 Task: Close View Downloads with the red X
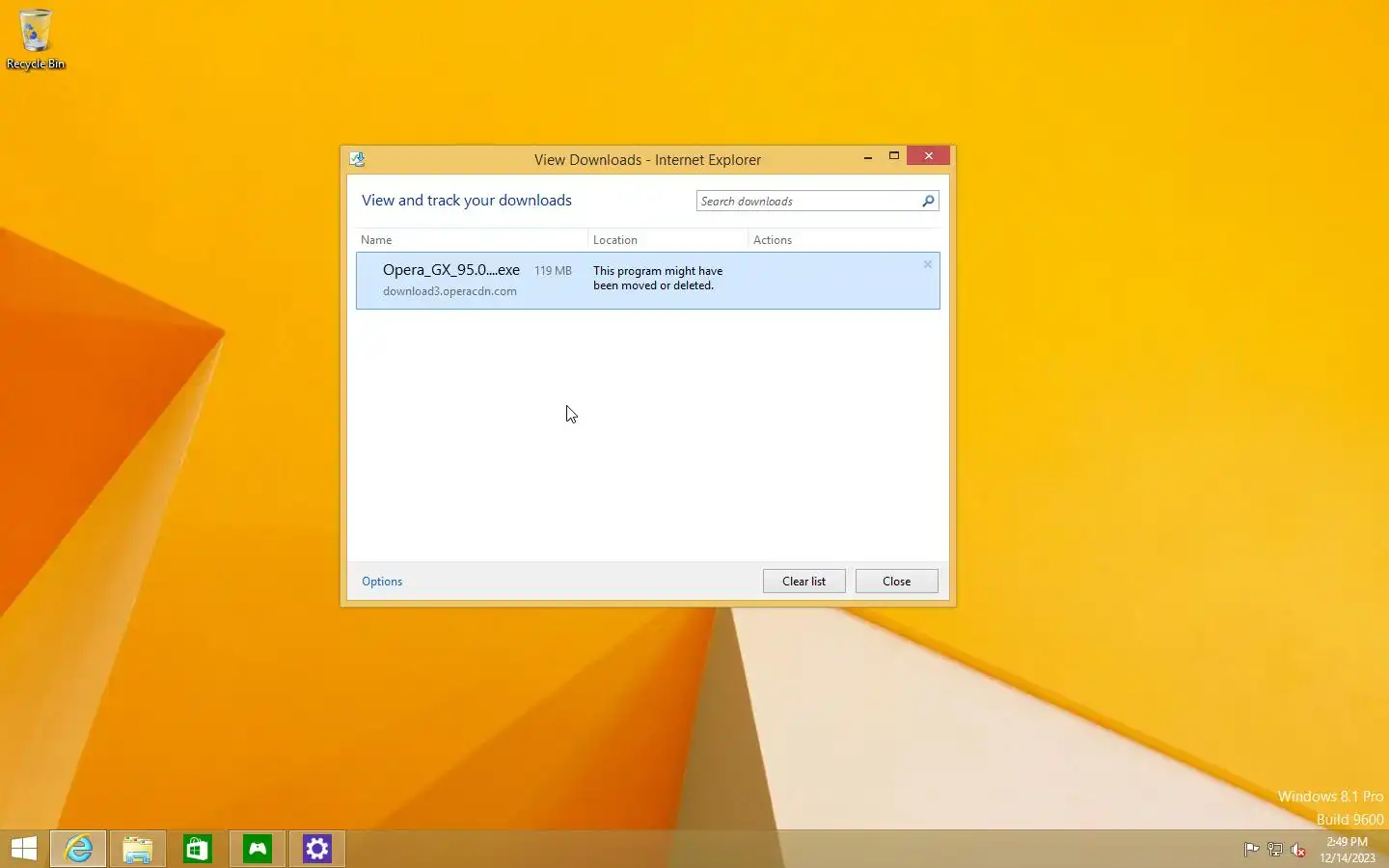929,156
